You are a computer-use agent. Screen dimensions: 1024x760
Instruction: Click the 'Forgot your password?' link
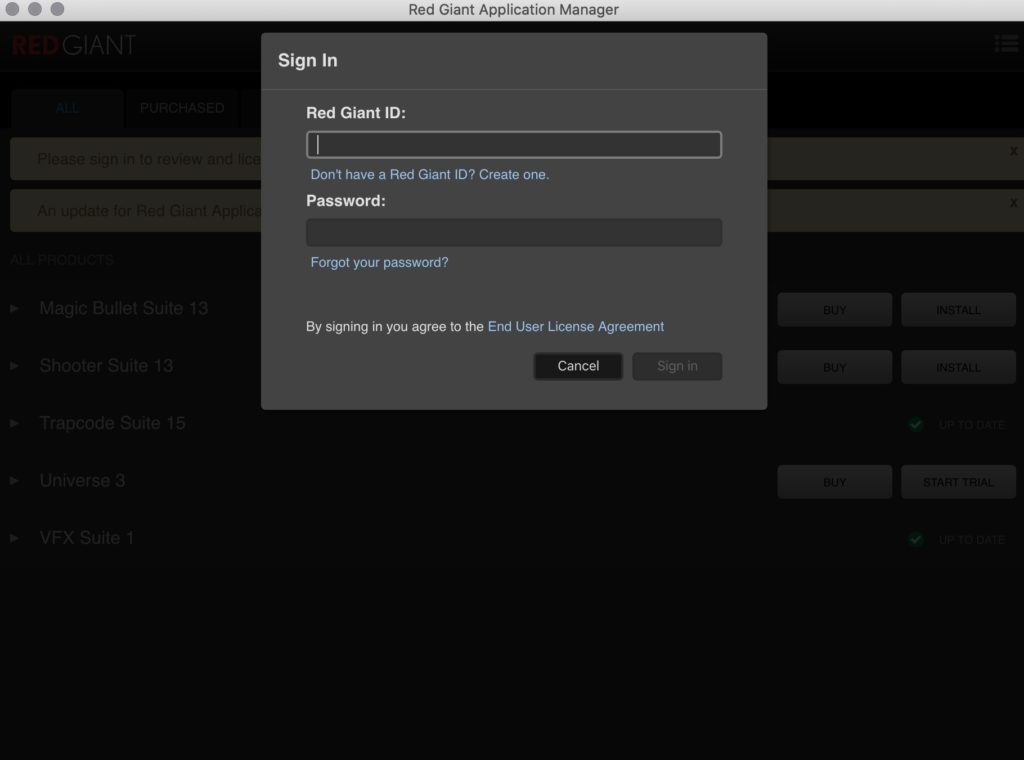[x=379, y=263]
